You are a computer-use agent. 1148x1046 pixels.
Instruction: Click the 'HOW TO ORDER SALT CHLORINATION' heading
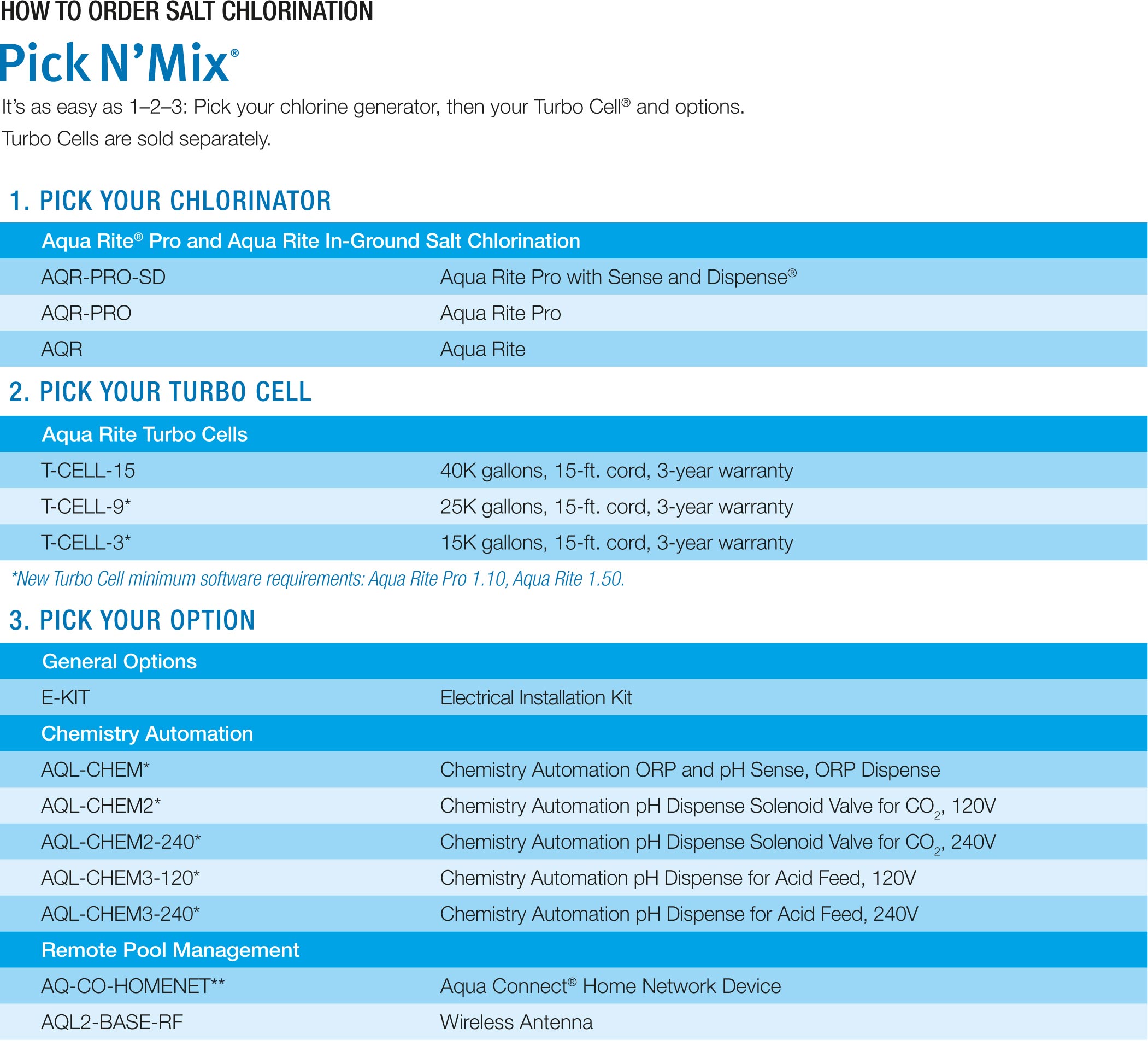point(187,11)
